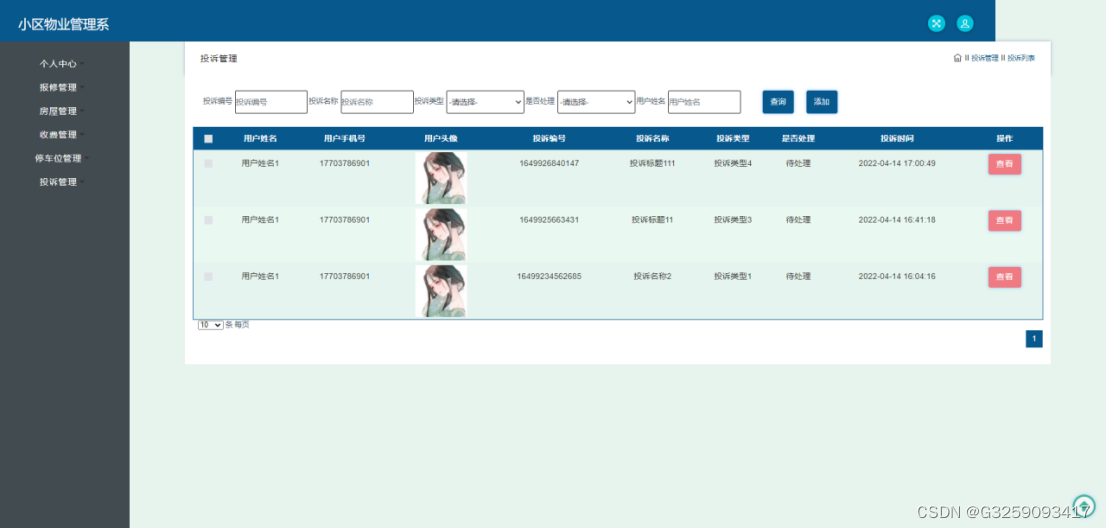
Task: Click timestamp 2022-04-14 16:41:18
Action: pos(897,220)
